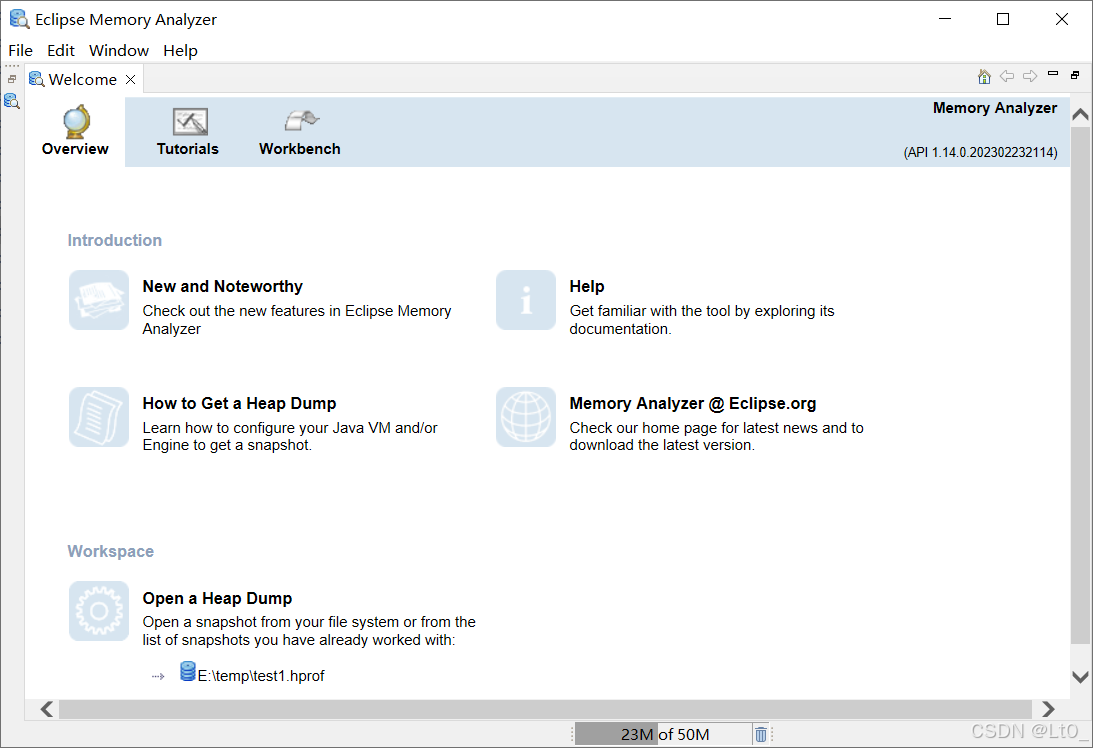Click the Workspace section heading

111,551
